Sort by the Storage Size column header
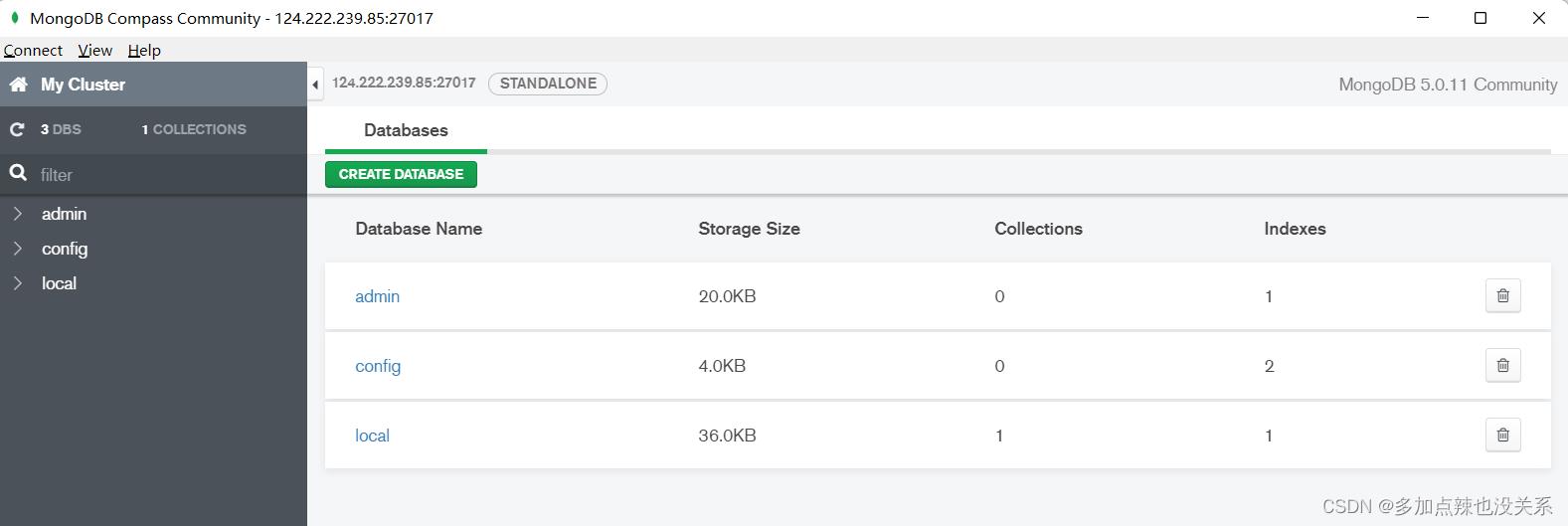This screenshot has width=1568, height=526. pyautogui.click(x=749, y=229)
